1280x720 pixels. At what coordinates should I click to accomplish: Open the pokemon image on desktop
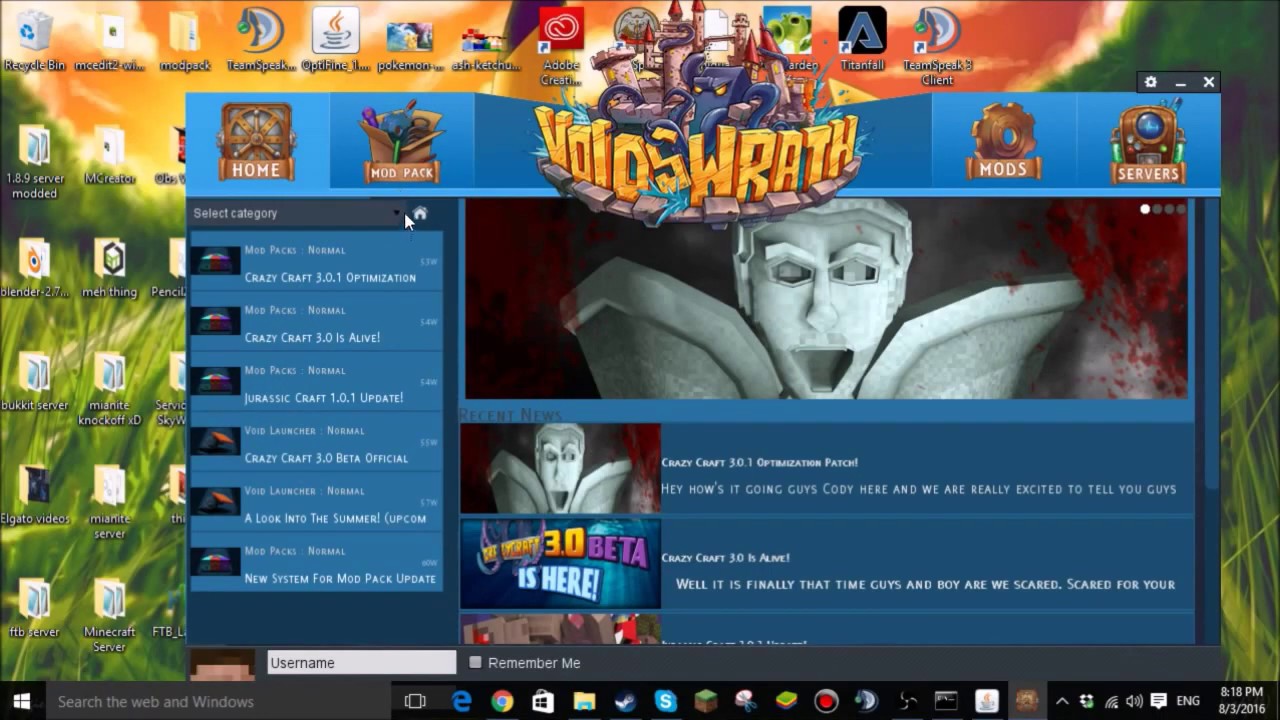pyautogui.click(x=411, y=41)
